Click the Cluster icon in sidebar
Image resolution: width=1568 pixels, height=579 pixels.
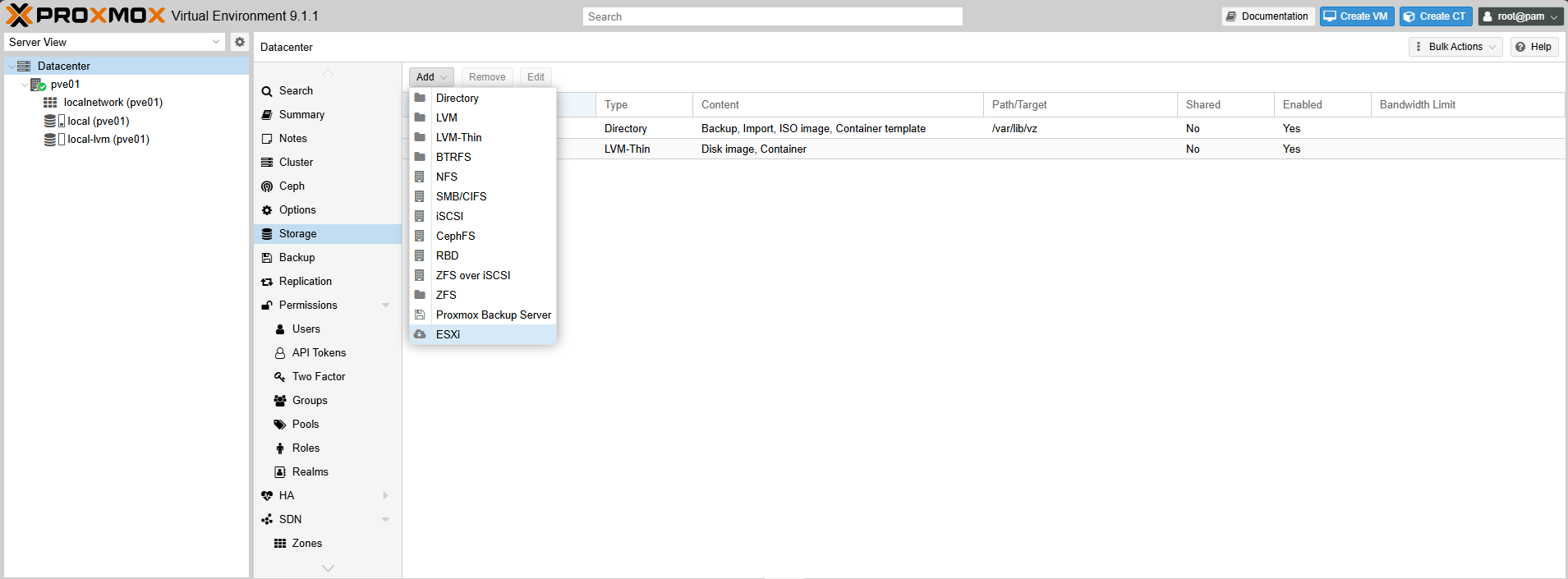pyautogui.click(x=267, y=163)
